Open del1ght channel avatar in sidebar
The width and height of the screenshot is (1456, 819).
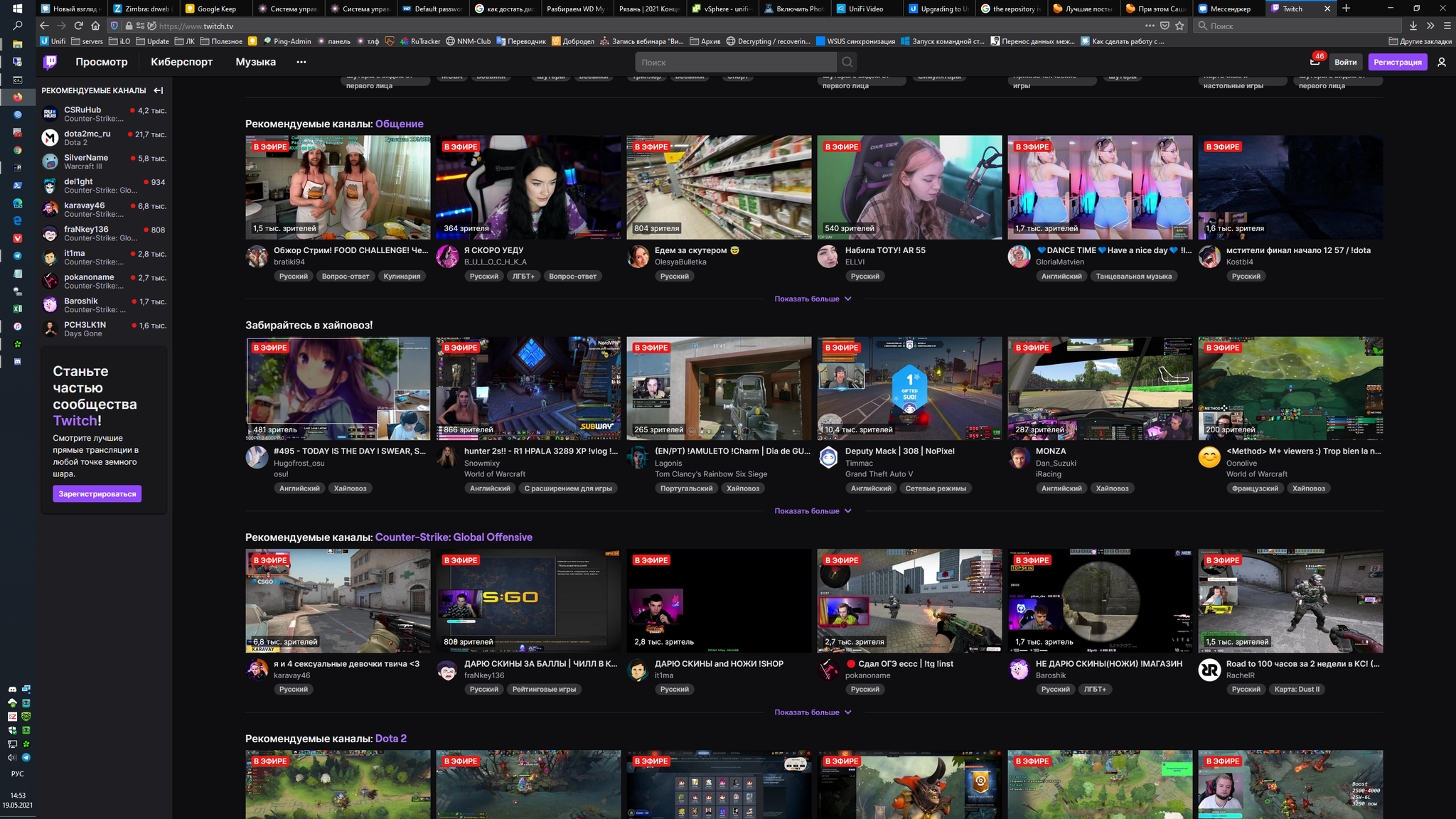point(50,186)
